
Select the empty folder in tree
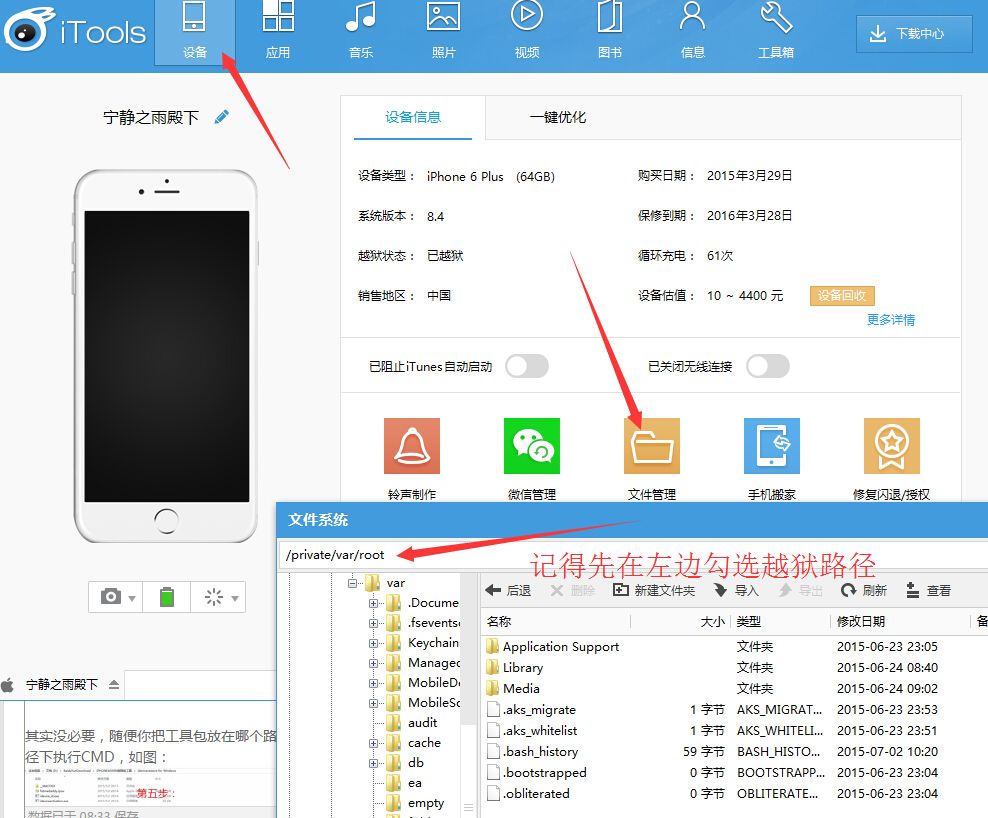pos(415,803)
